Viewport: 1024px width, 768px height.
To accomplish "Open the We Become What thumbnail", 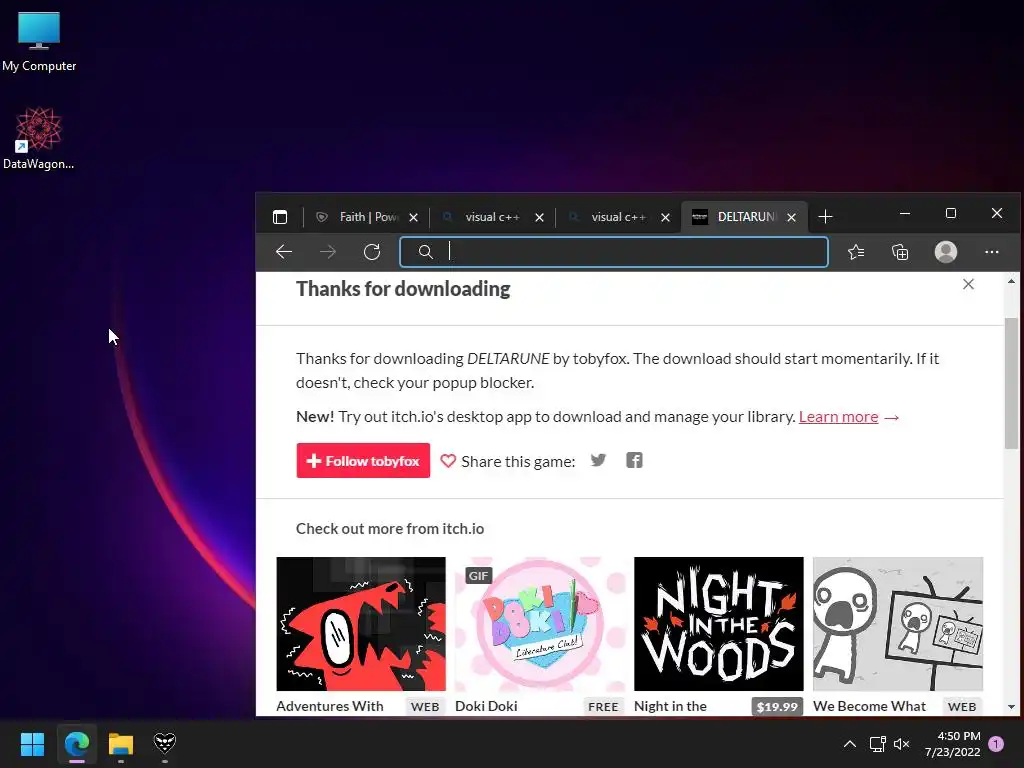I will pyautogui.click(x=897, y=624).
